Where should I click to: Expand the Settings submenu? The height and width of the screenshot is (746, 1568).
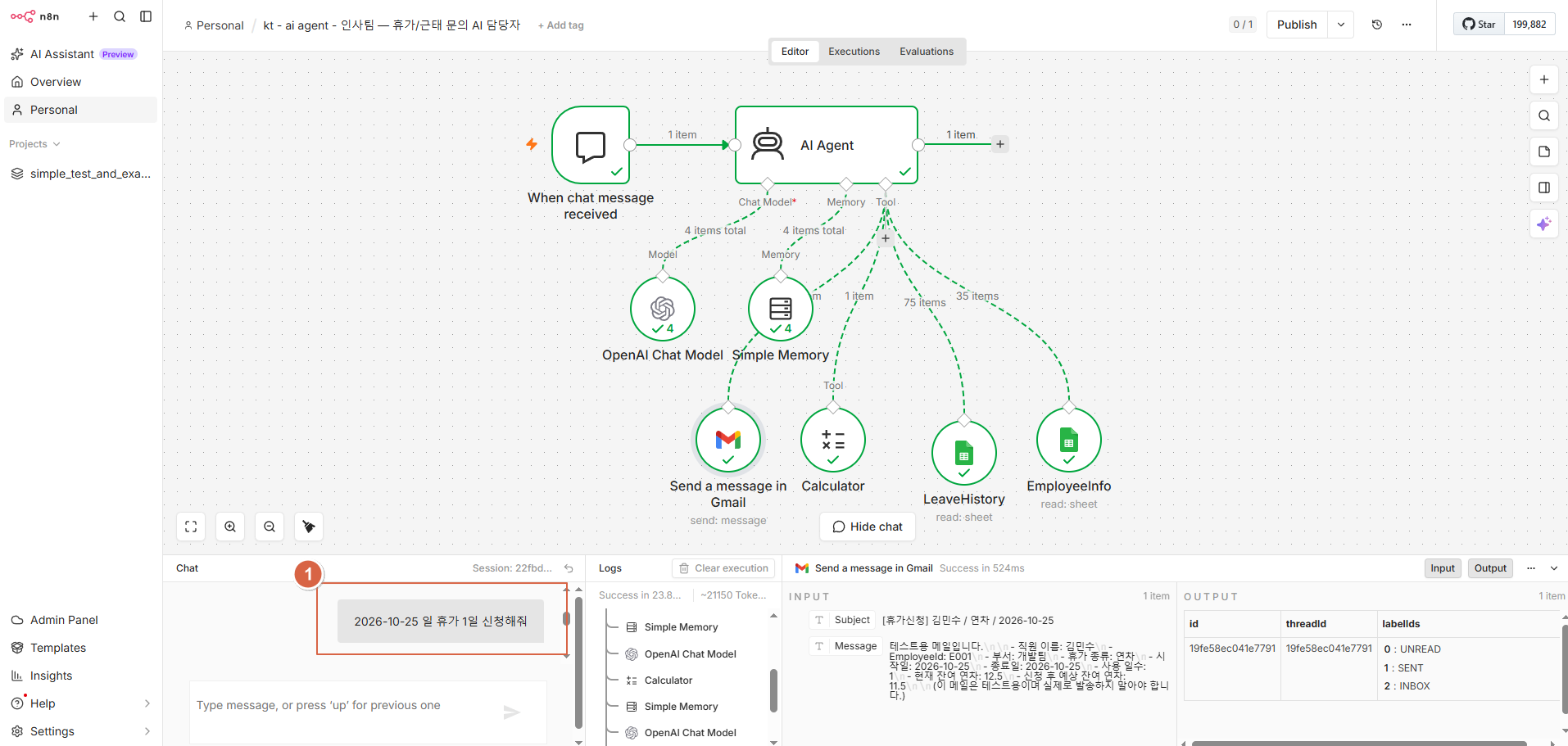[x=147, y=731]
